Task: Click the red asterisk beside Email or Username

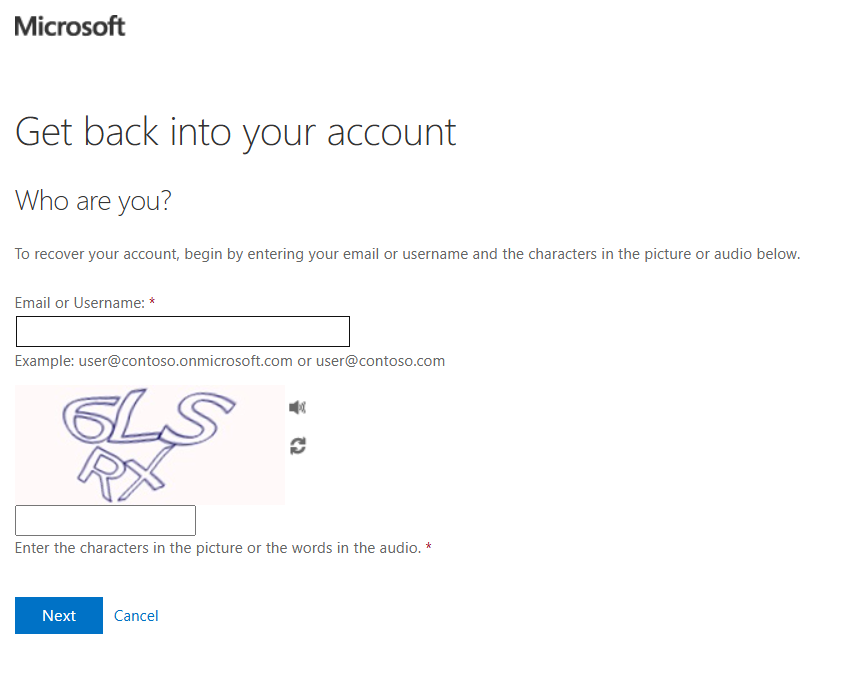Action: (x=152, y=302)
